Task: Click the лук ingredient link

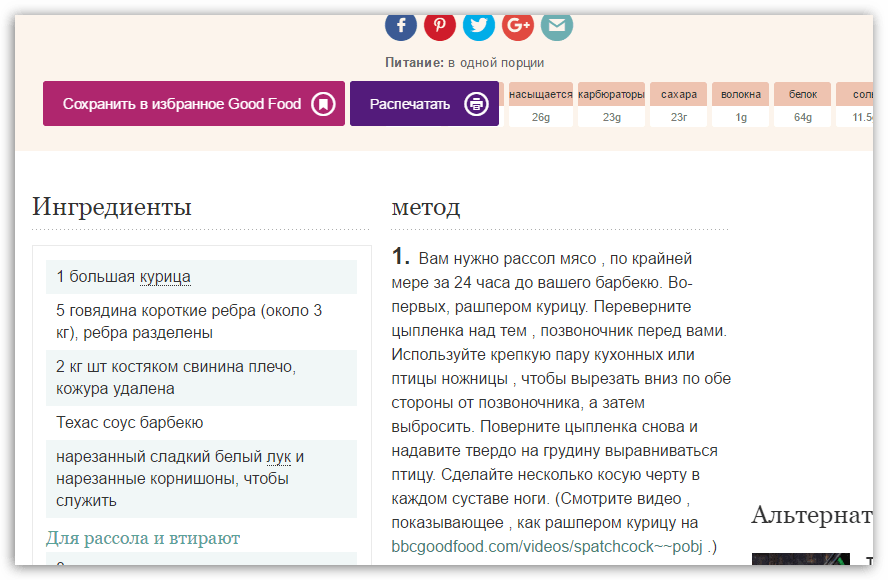Action: (278, 457)
